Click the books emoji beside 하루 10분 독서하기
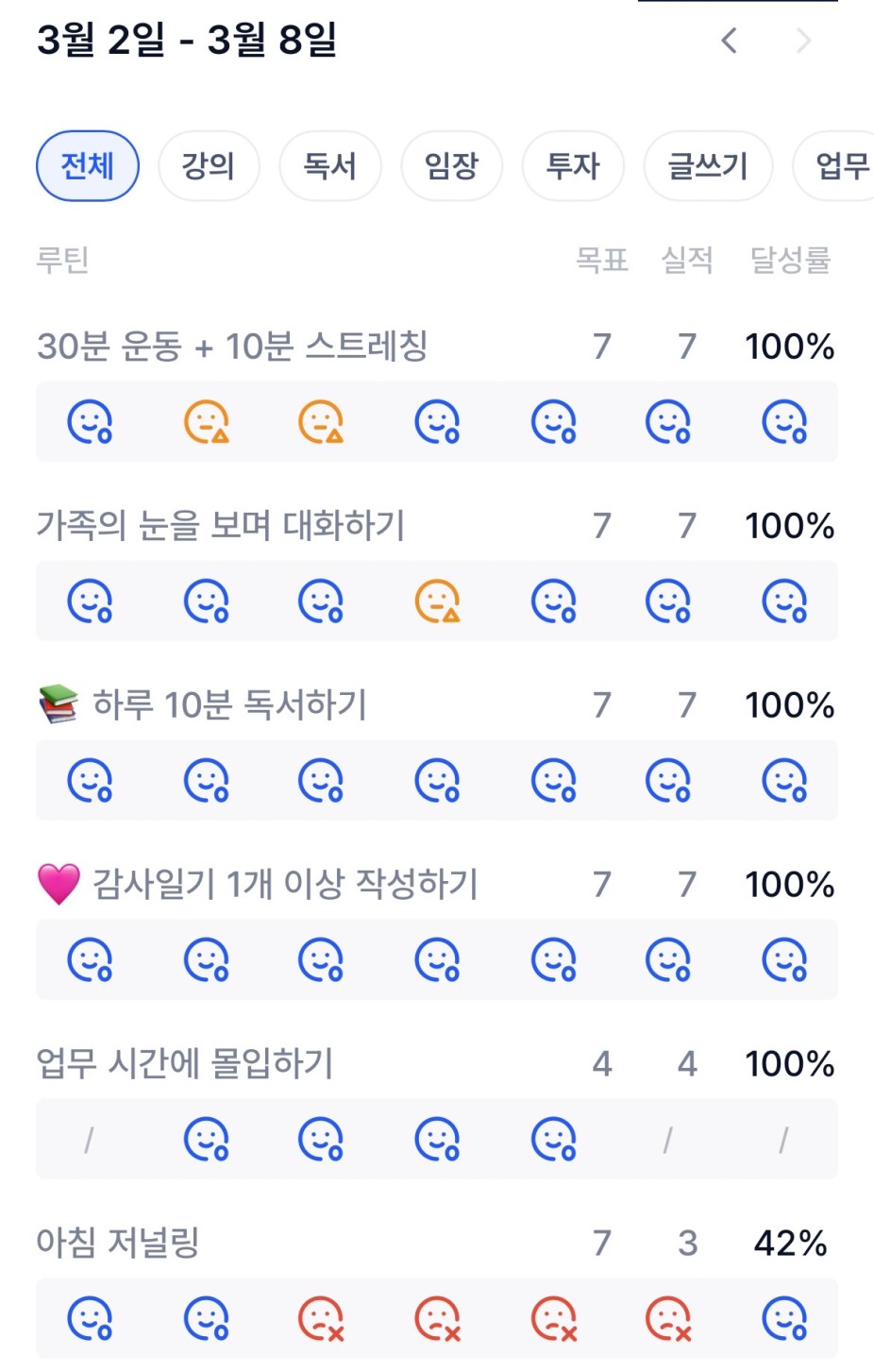The height and width of the screenshot is (1372, 874). (x=59, y=704)
